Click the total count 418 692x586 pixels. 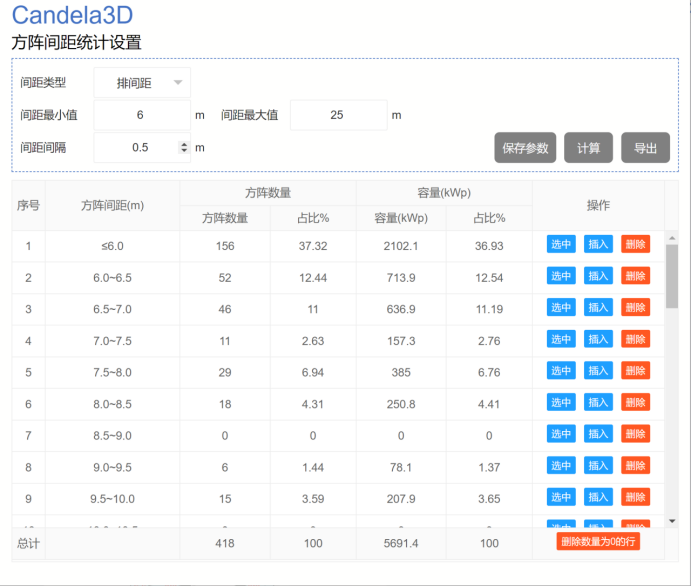coord(225,543)
